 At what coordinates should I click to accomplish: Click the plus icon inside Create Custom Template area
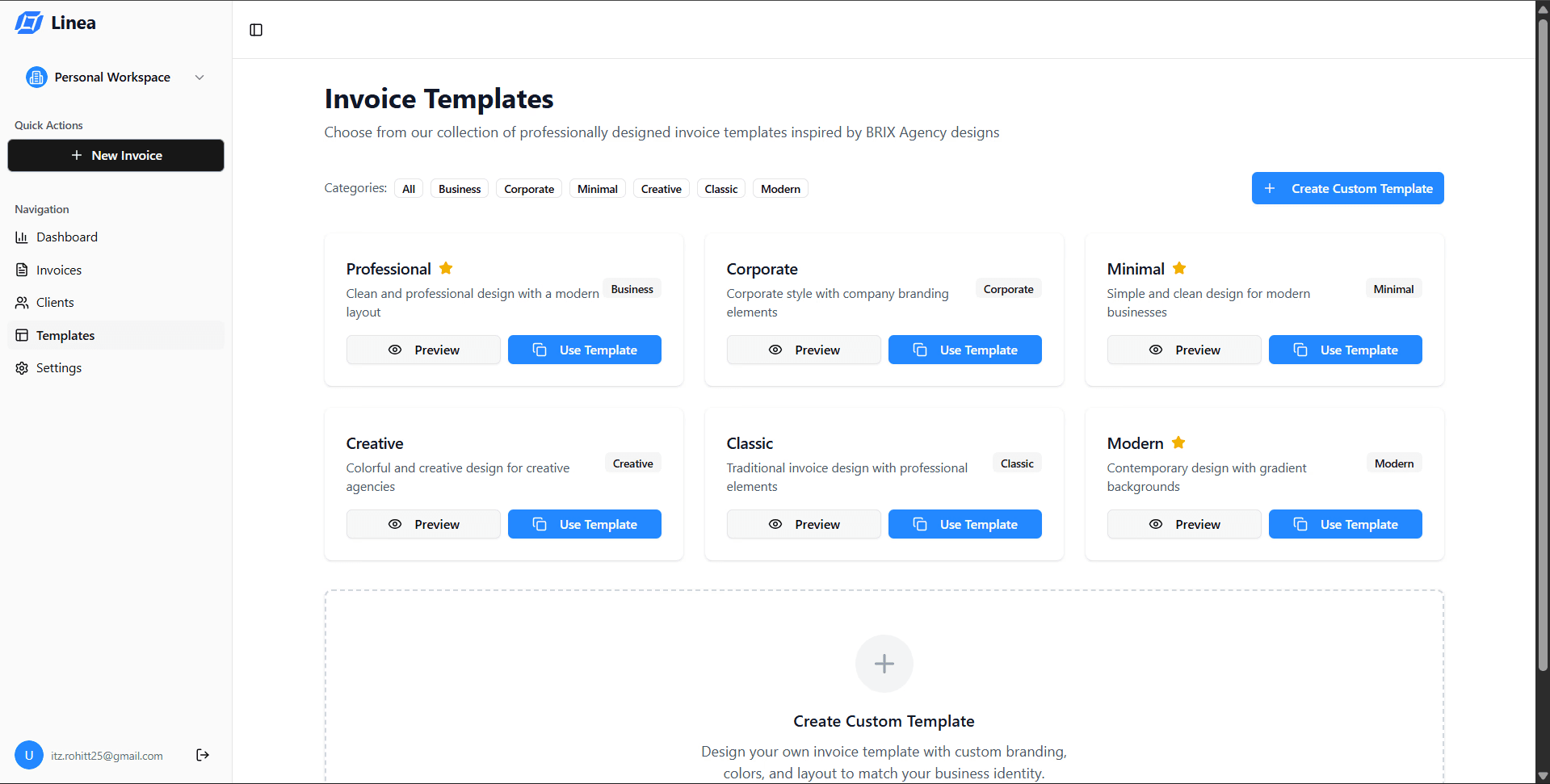click(884, 663)
